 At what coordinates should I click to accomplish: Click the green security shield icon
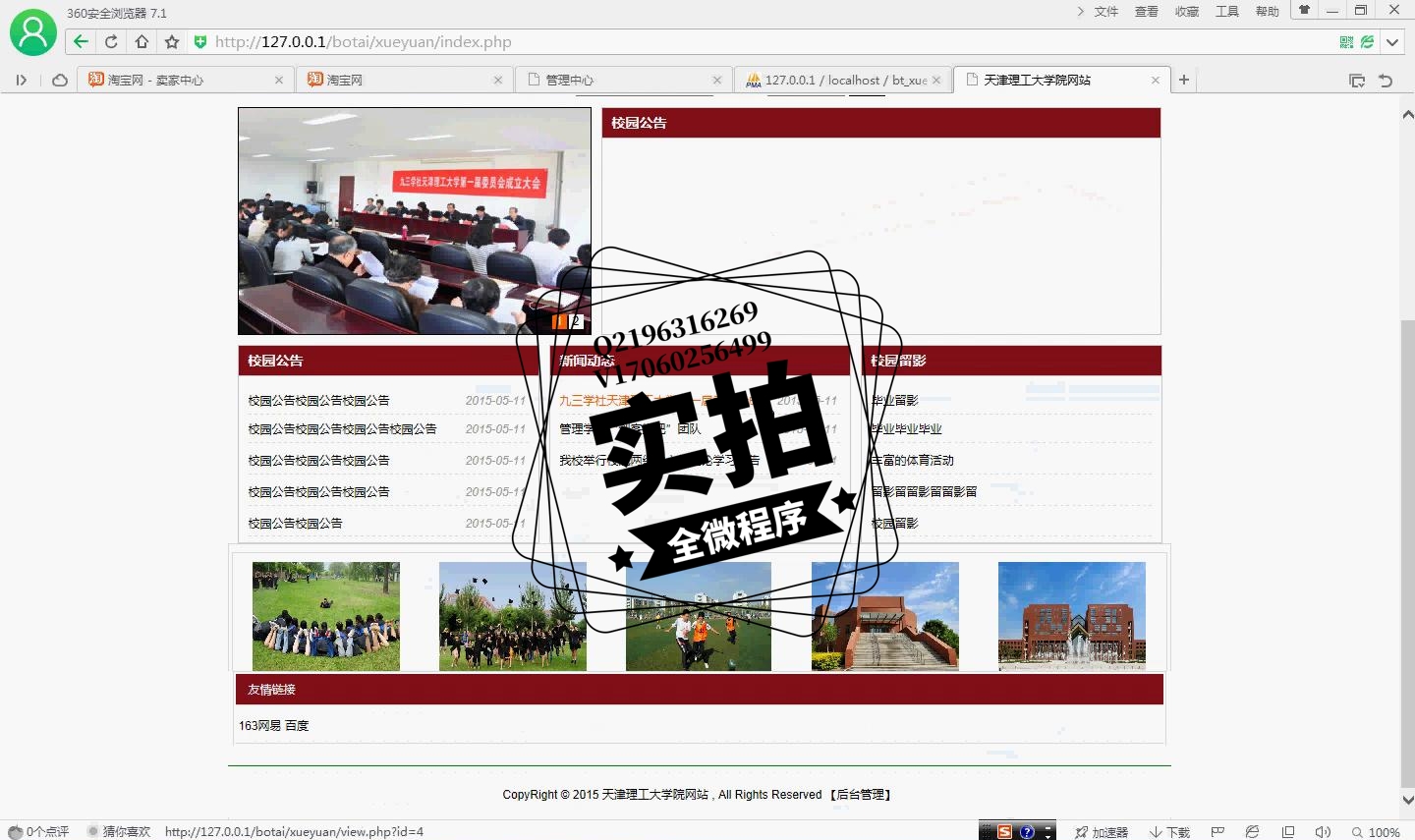pos(200,41)
